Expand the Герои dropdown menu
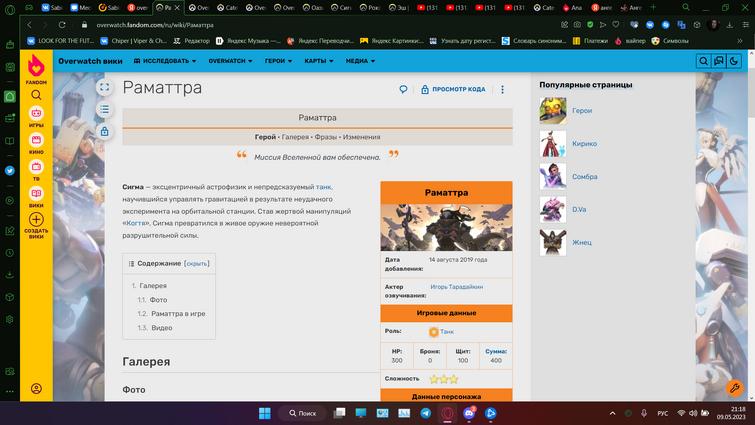The height and width of the screenshot is (425, 755). [x=278, y=61]
